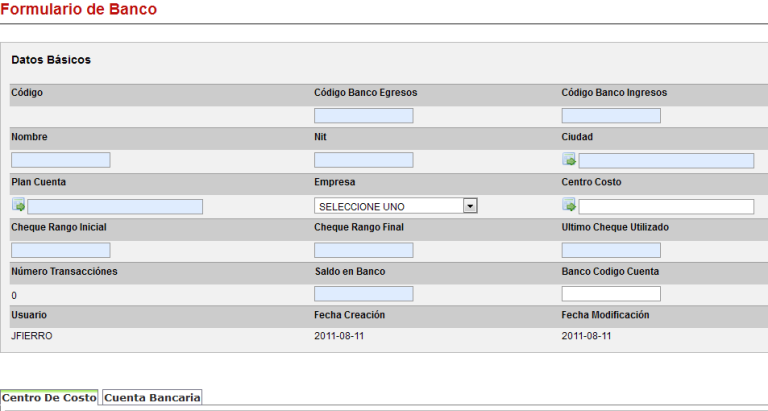Focus the Código Banco Egresos field
Viewport: 768px width, 411px height.
[x=363, y=116]
